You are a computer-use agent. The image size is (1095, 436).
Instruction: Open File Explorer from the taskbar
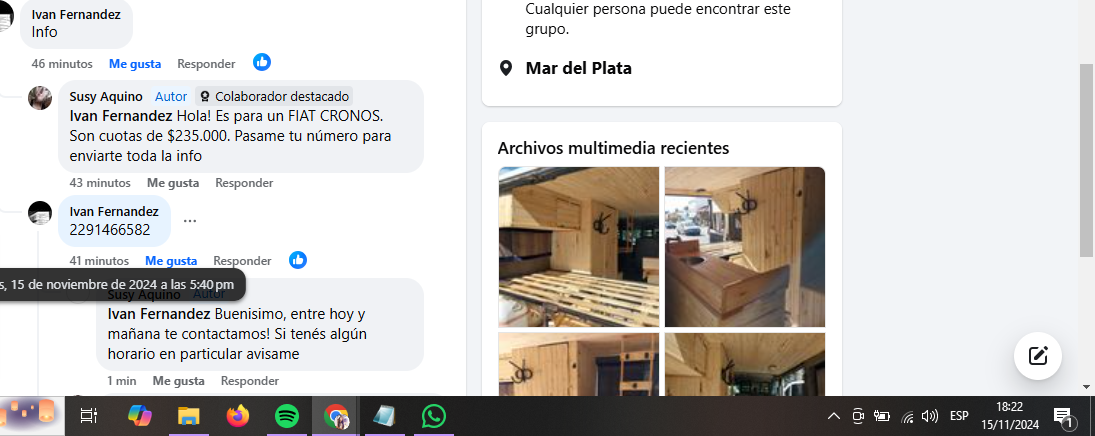(x=189, y=416)
